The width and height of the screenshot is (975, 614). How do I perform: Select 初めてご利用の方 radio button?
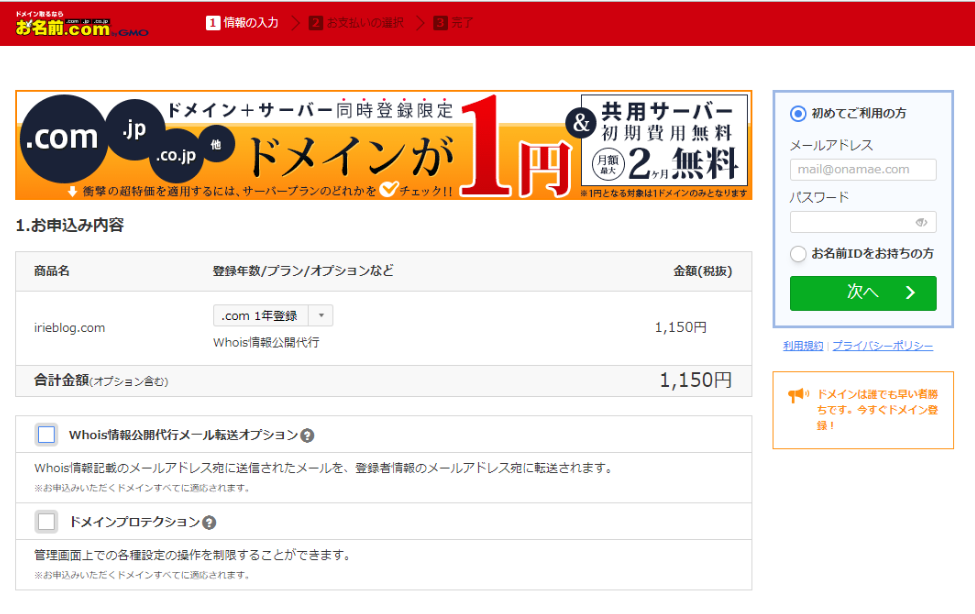tap(798, 113)
